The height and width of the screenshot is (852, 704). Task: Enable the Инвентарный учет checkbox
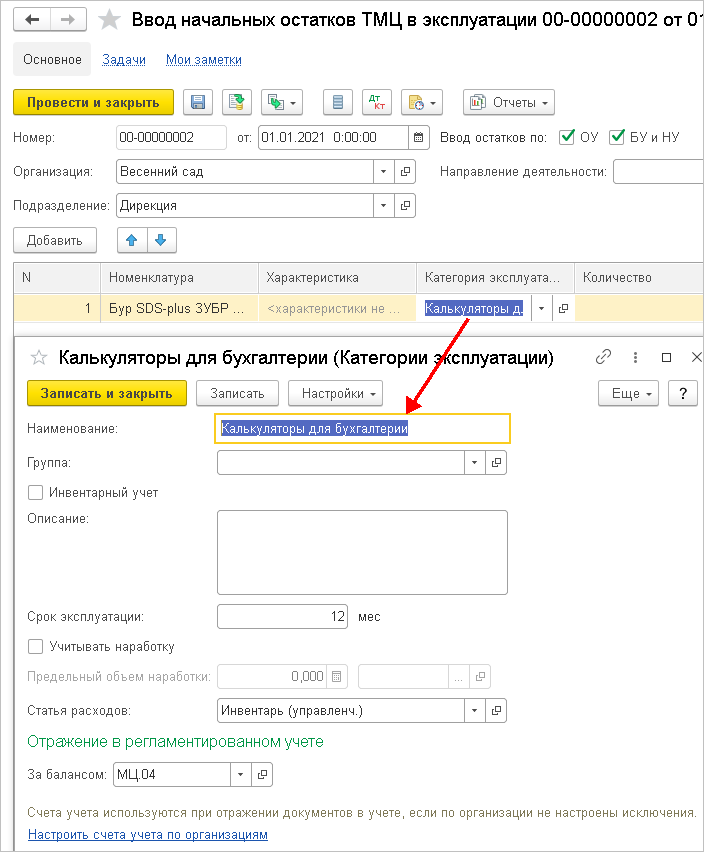(x=35, y=492)
